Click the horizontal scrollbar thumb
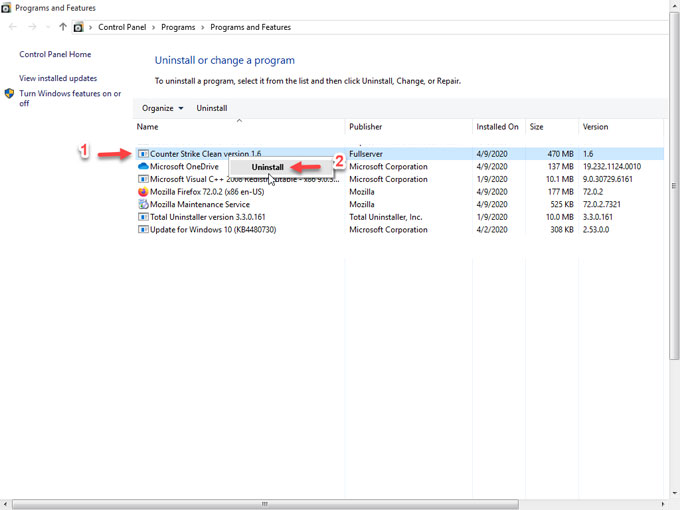Image resolution: width=680 pixels, height=510 pixels. click(x=265, y=504)
